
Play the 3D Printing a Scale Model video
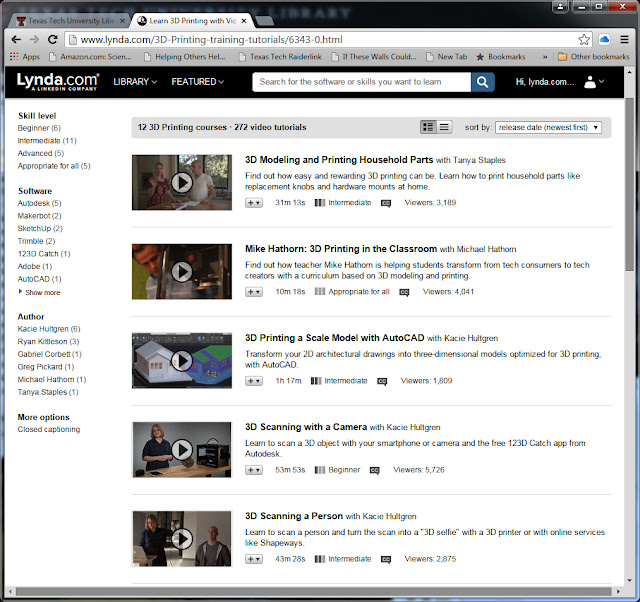tap(182, 360)
